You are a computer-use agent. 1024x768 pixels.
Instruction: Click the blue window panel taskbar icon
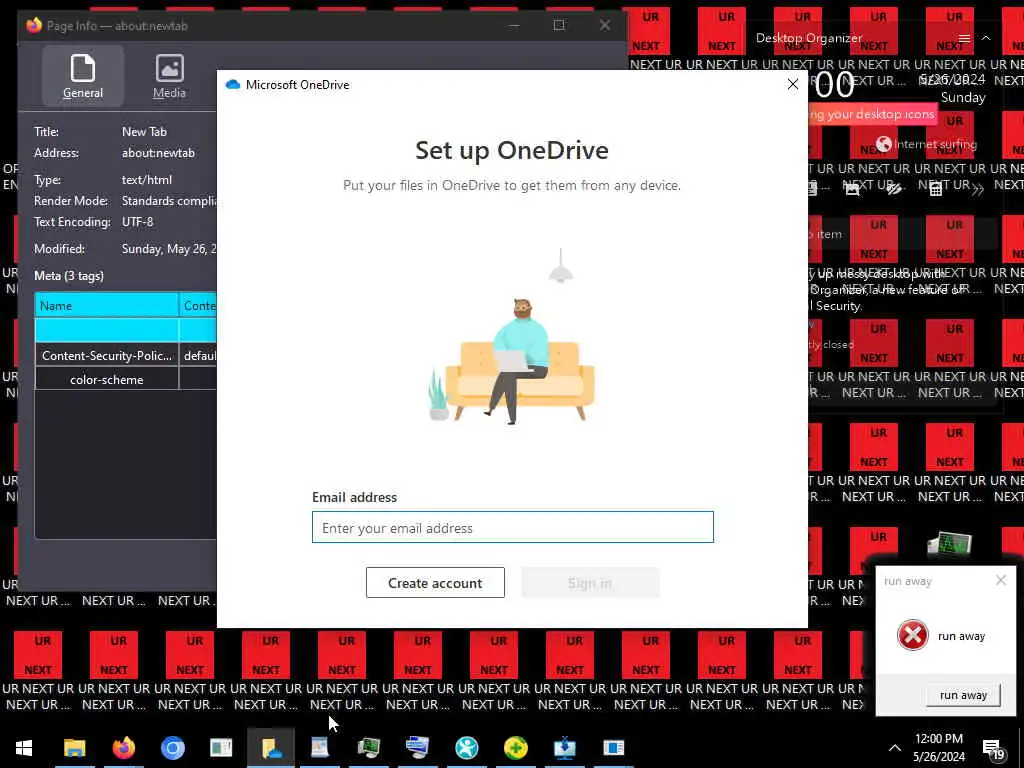614,748
